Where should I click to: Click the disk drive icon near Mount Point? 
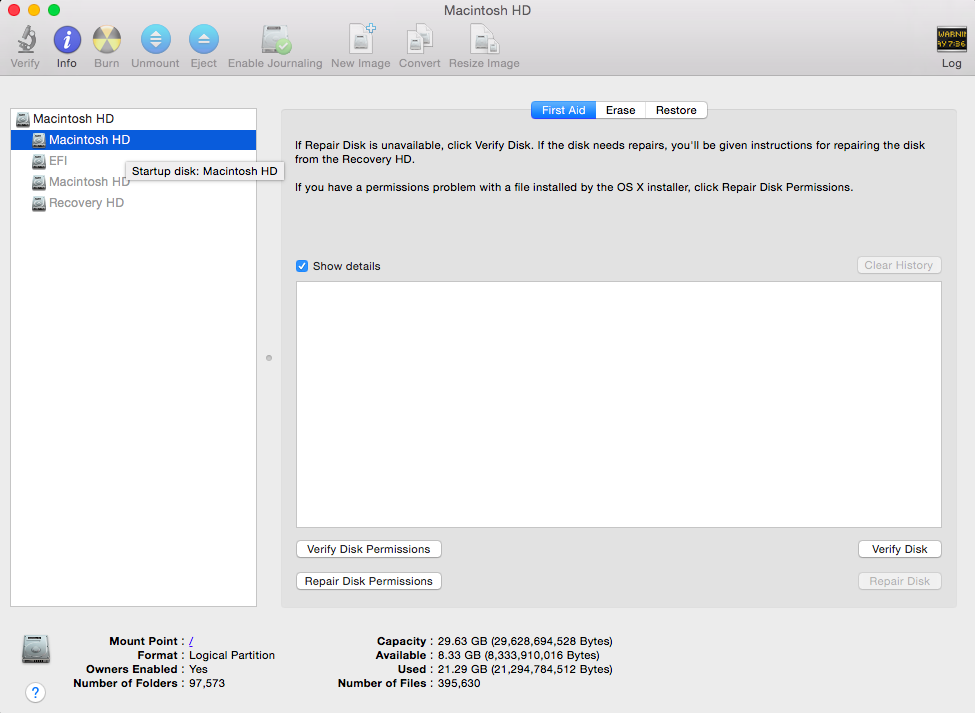pyautogui.click(x=35, y=649)
